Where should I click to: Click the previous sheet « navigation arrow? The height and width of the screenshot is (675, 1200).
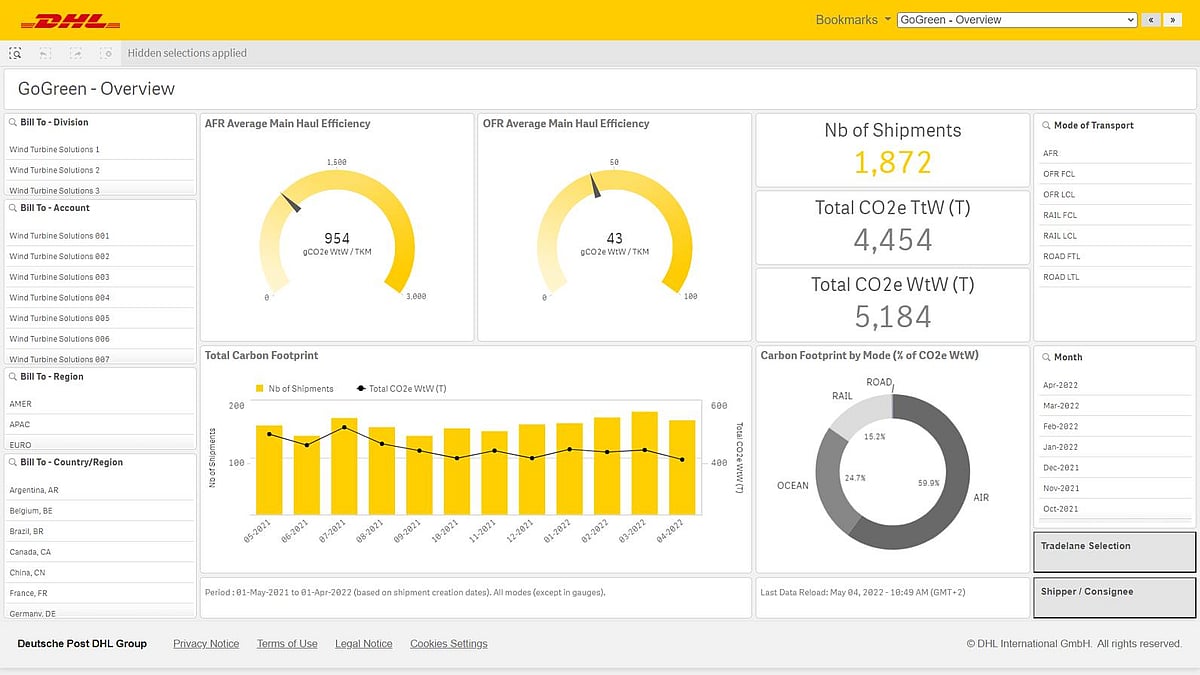[1152, 19]
